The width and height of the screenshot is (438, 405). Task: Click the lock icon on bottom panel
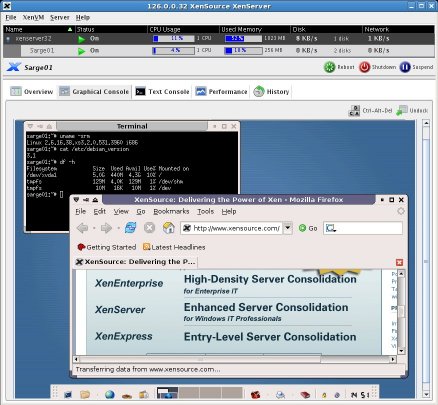click(x=324, y=395)
